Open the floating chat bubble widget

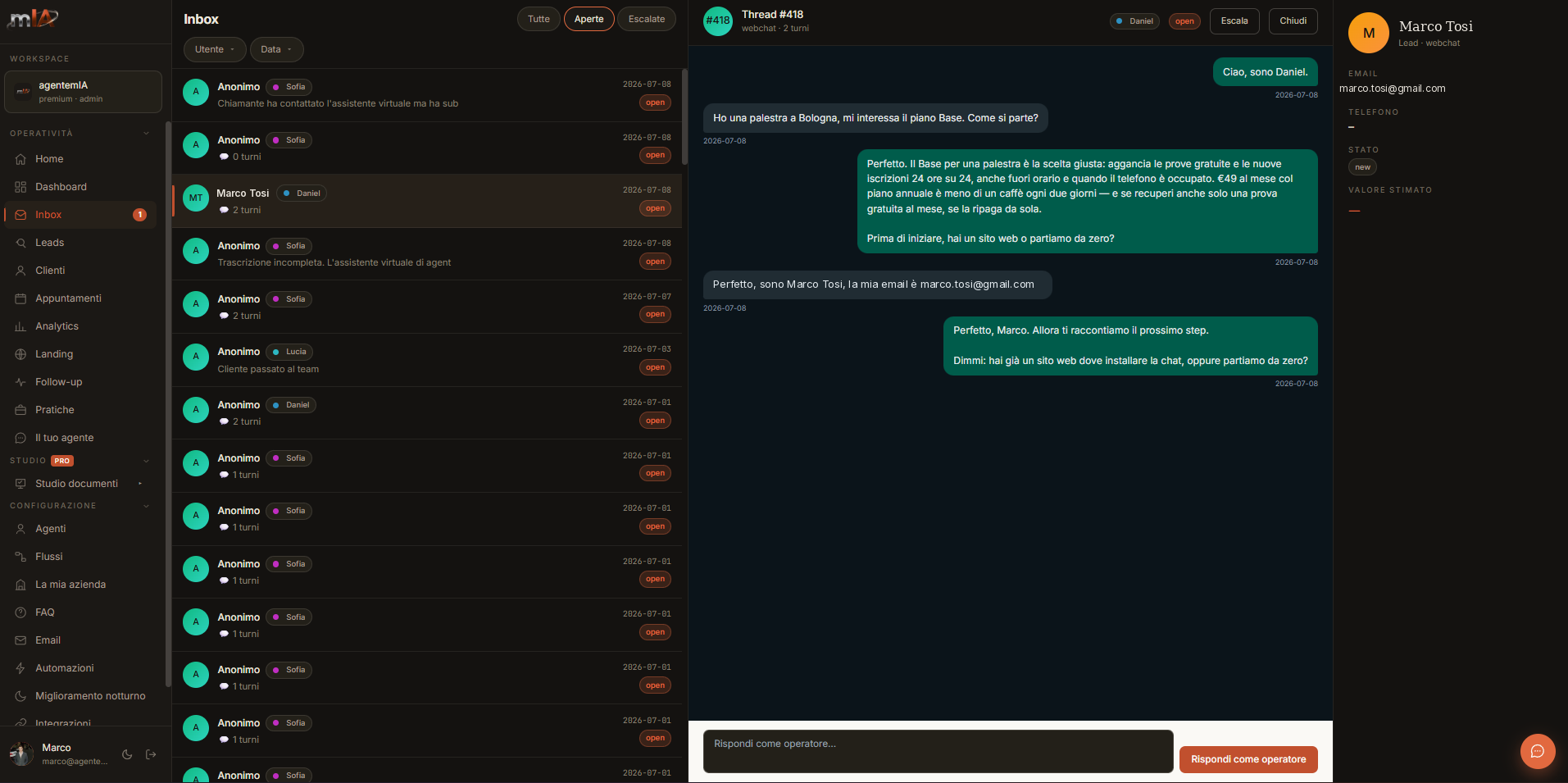coord(1538,751)
